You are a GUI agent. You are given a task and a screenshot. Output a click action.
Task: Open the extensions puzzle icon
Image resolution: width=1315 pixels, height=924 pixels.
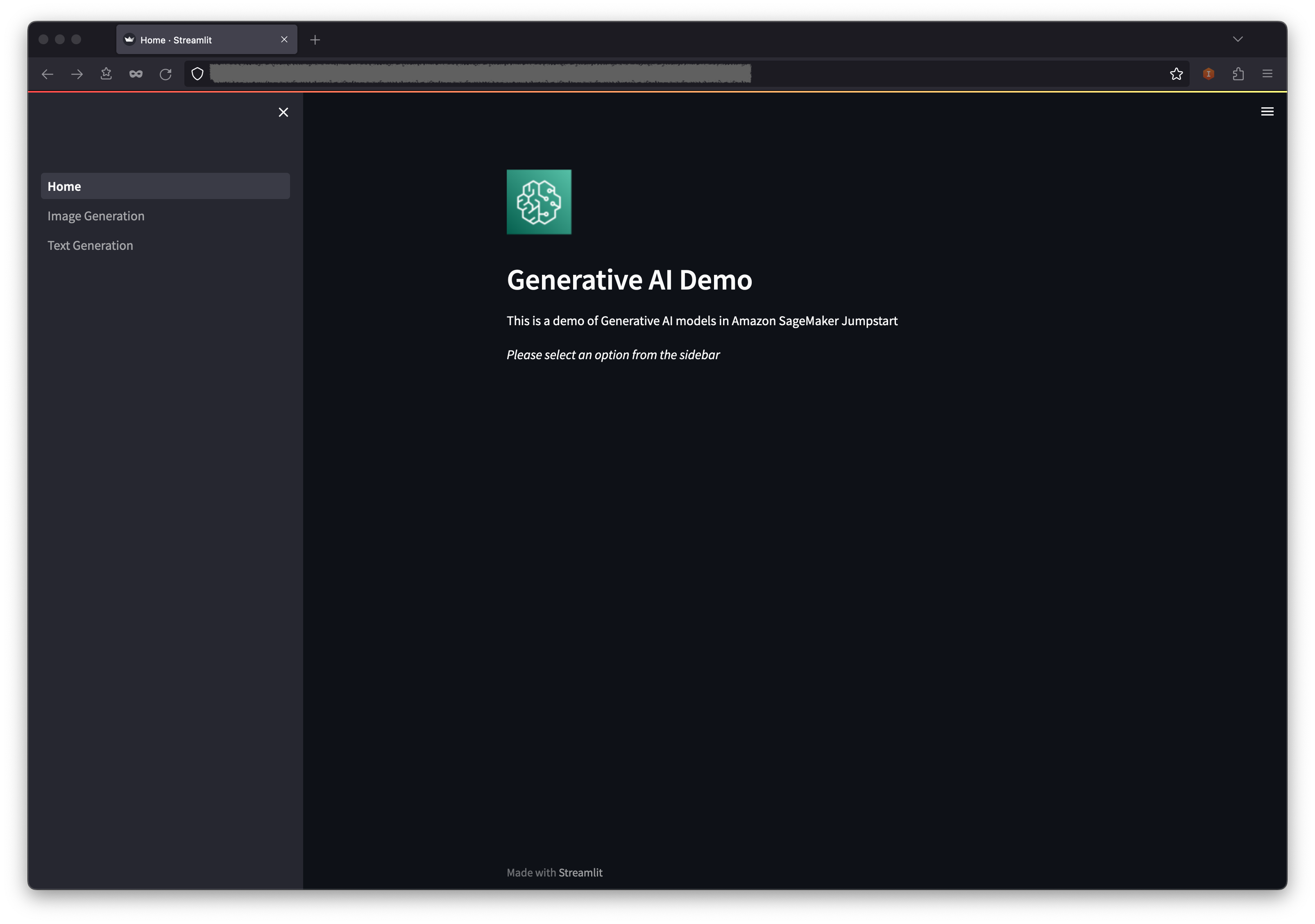[x=1238, y=74]
